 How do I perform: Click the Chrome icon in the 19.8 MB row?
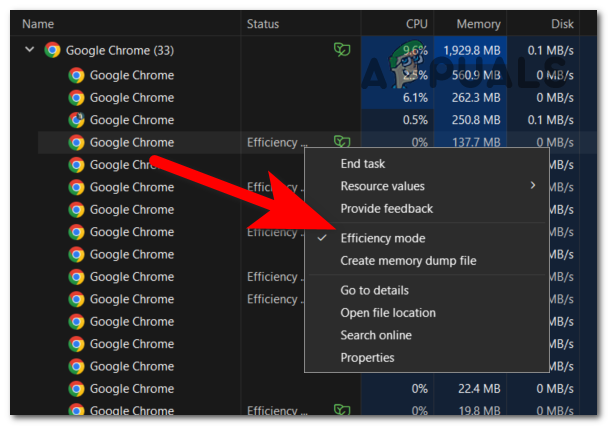tap(76, 409)
